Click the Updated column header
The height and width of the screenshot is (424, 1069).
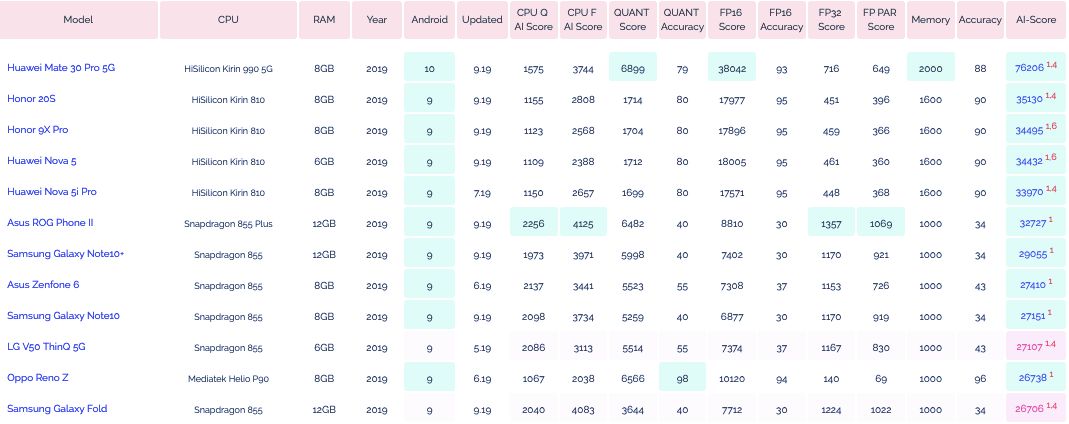482,20
